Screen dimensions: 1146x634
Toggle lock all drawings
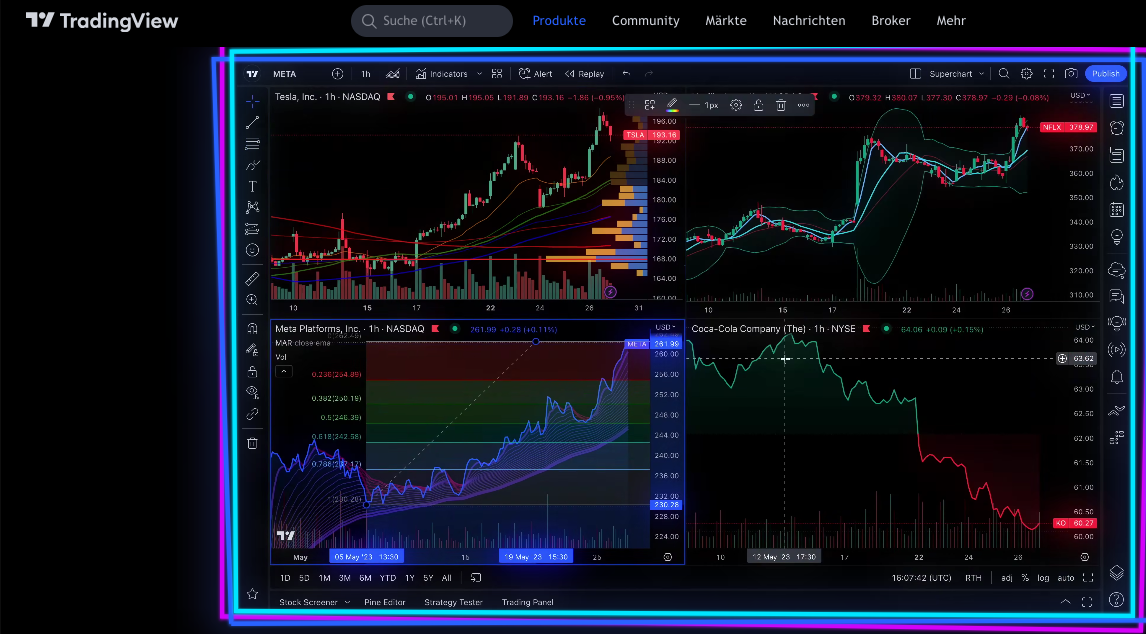point(252,371)
